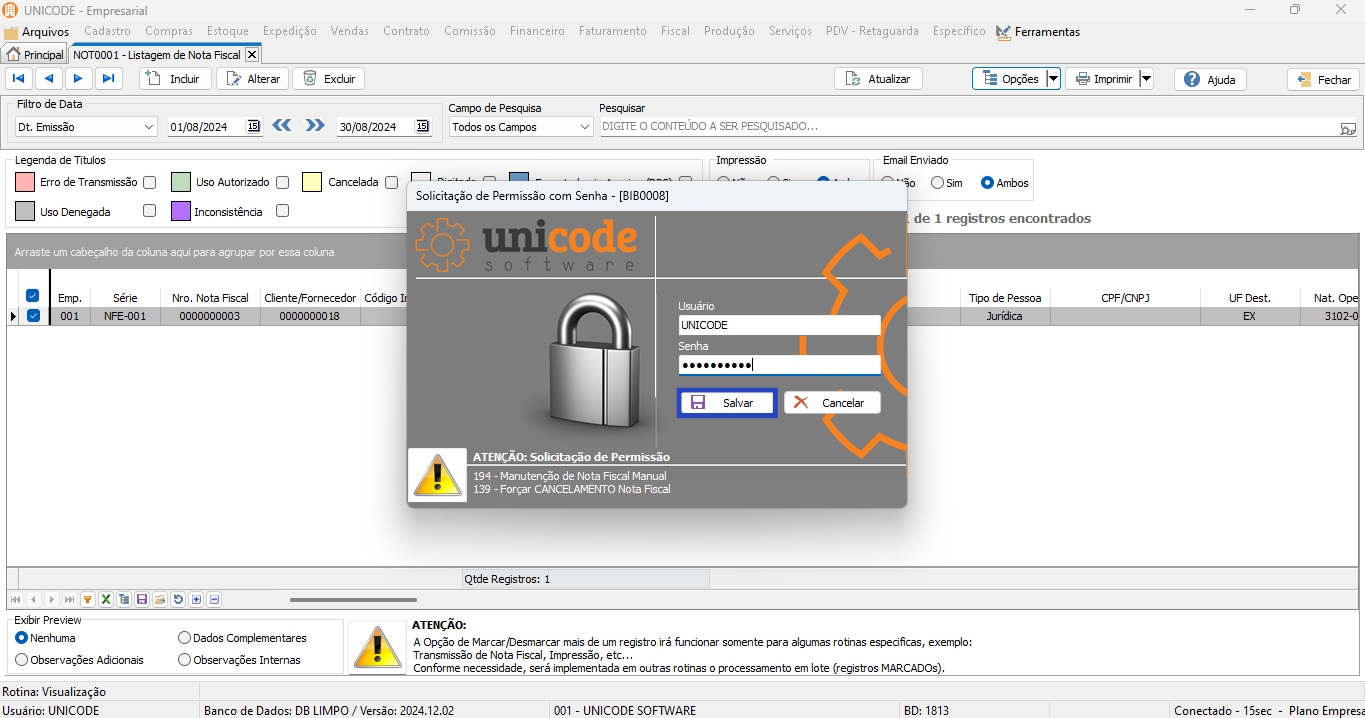
Task: Enable the Uso Autorizado checkbox
Action: click(283, 183)
